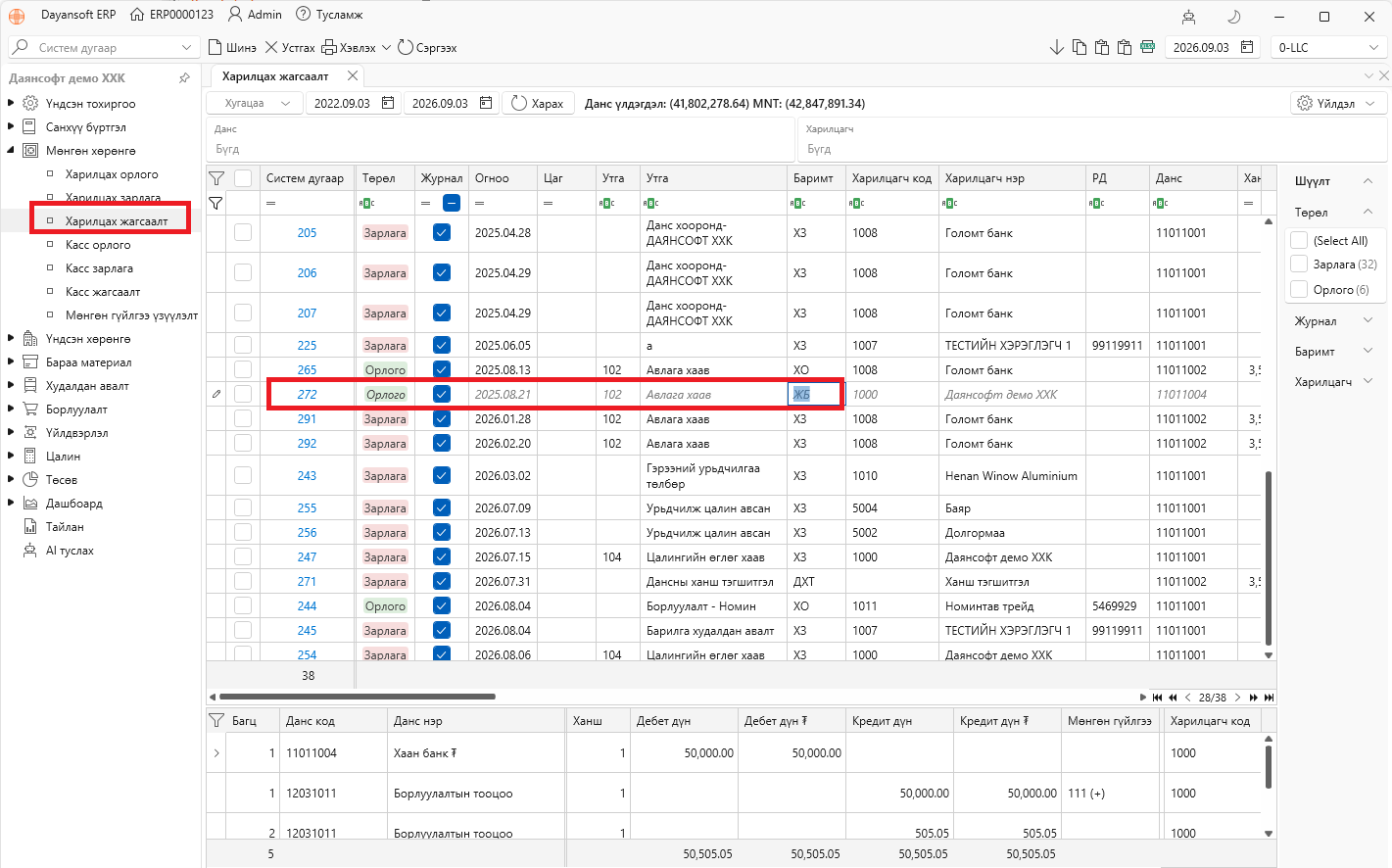1392x868 pixels.
Task: Toggle the (Select All) filter checkbox
Action: click(x=1299, y=240)
